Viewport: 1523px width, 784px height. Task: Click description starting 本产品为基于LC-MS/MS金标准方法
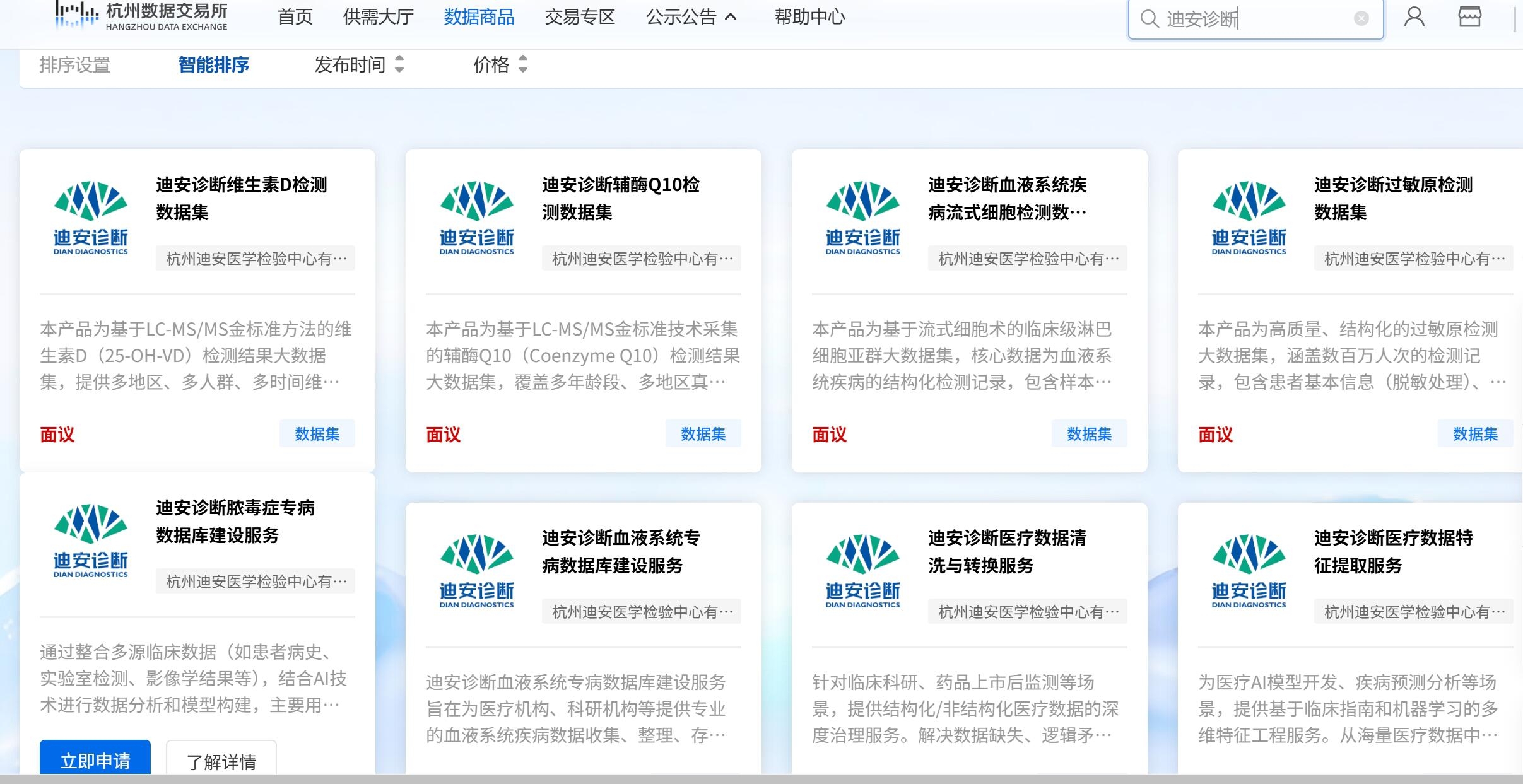click(196, 355)
